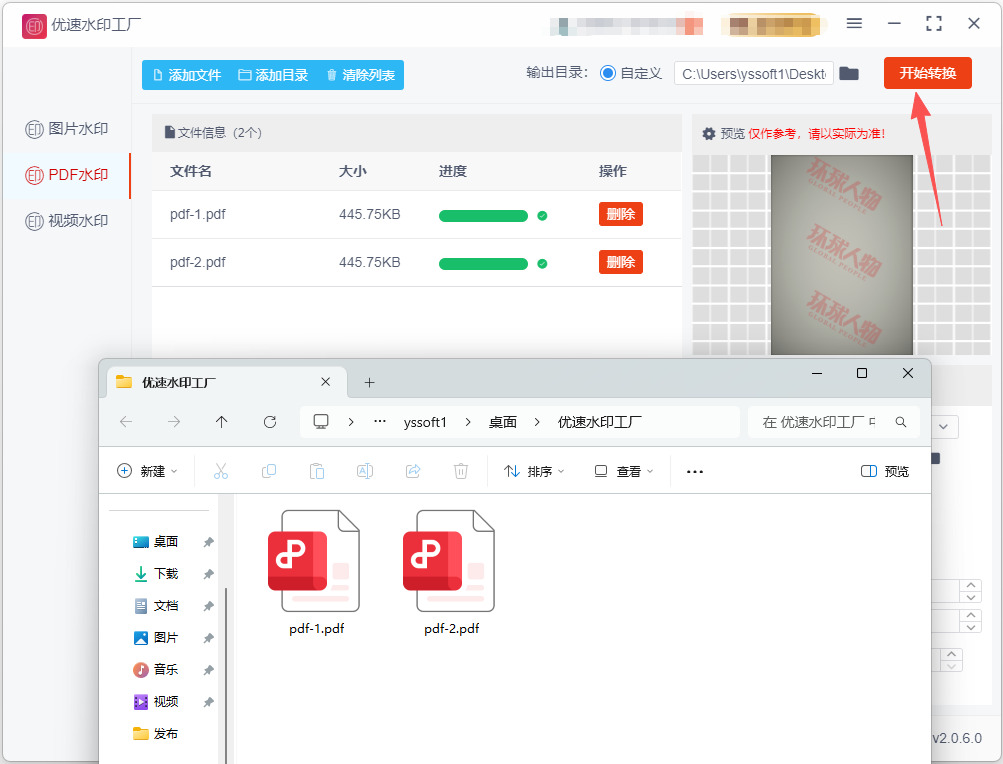Go forward in File Explorer

174,422
